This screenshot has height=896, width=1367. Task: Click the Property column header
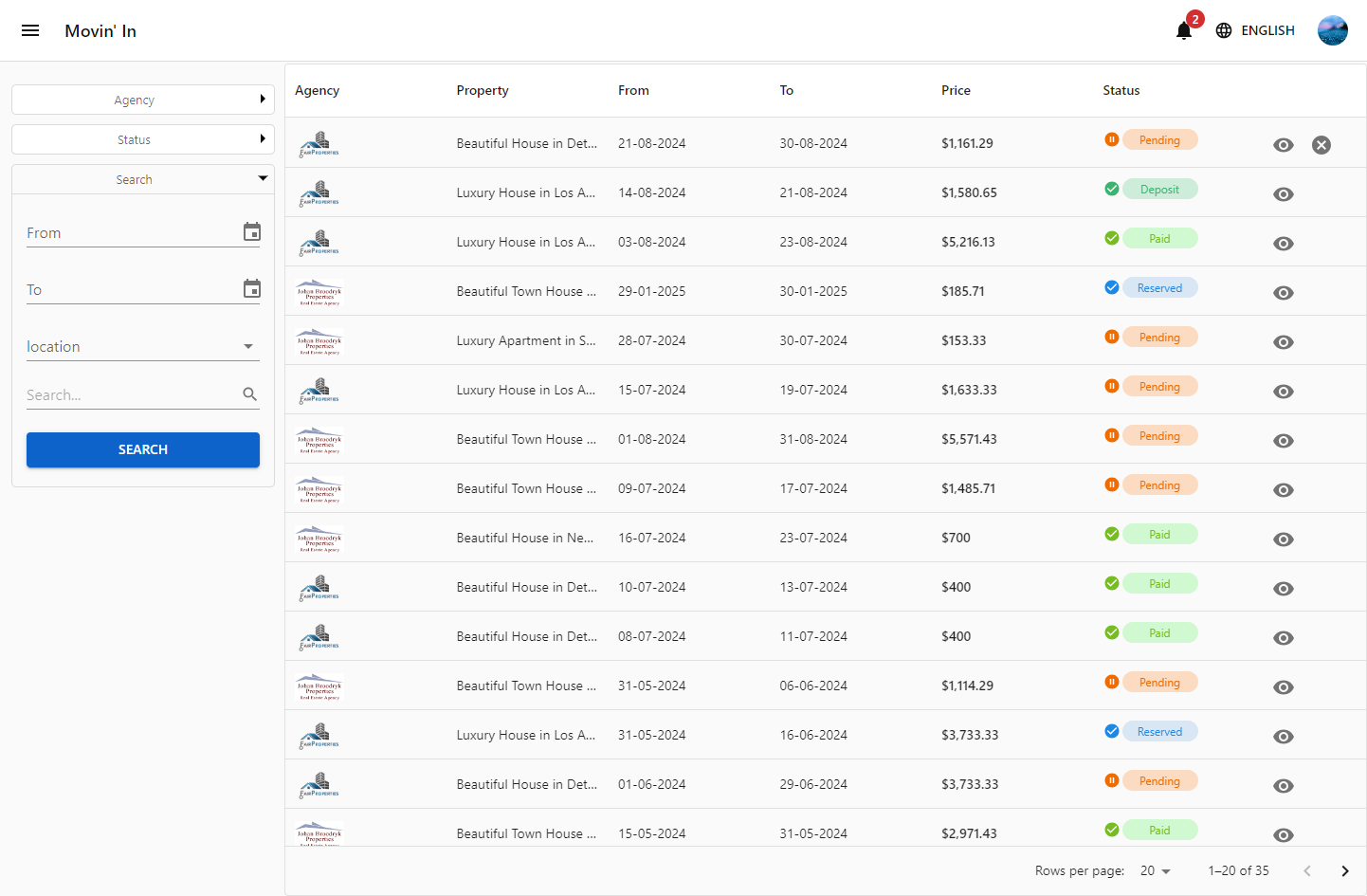point(483,90)
